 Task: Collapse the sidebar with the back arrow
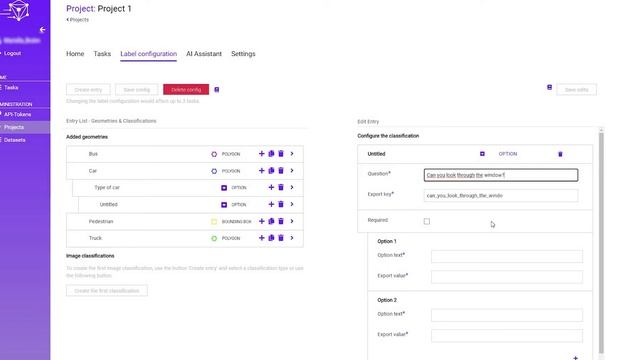42,30
